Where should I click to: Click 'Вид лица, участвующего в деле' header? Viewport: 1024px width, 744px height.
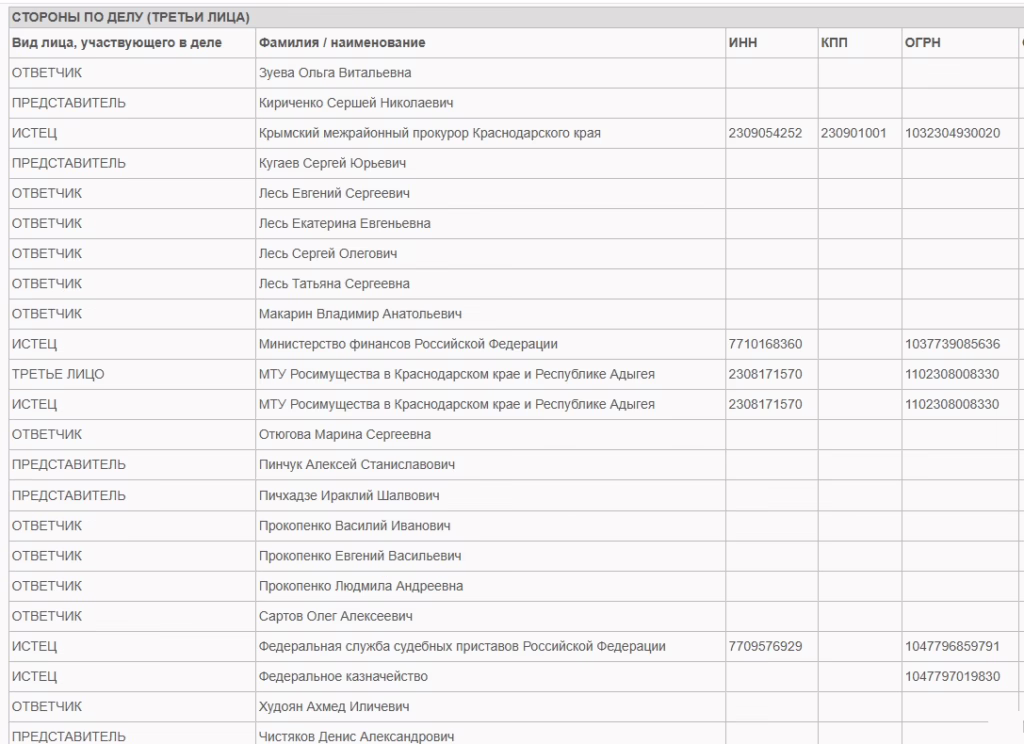point(116,43)
